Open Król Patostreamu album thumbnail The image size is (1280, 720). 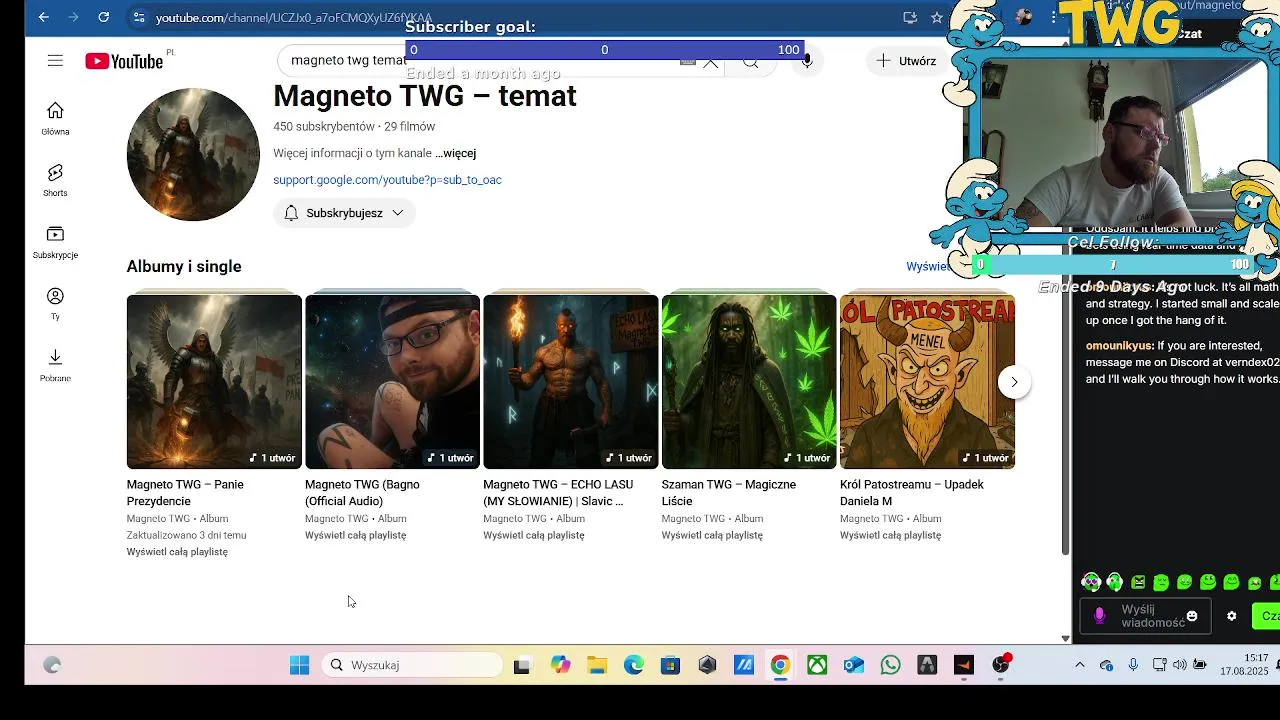coord(927,381)
